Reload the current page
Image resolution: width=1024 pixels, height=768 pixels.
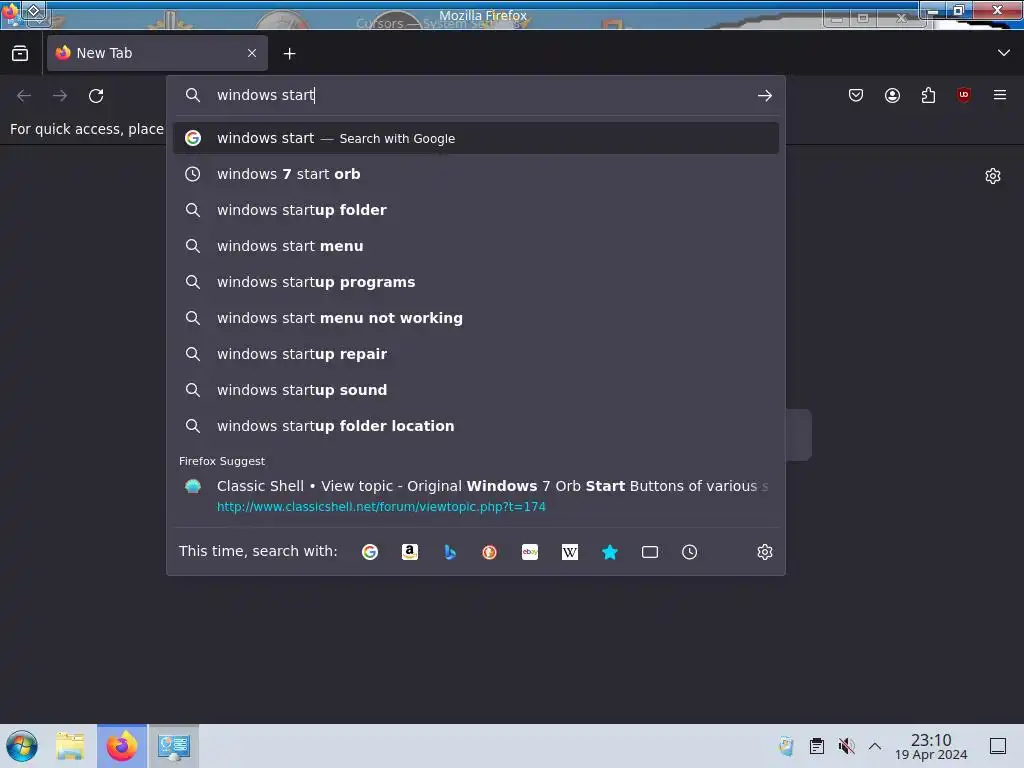[x=96, y=95]
